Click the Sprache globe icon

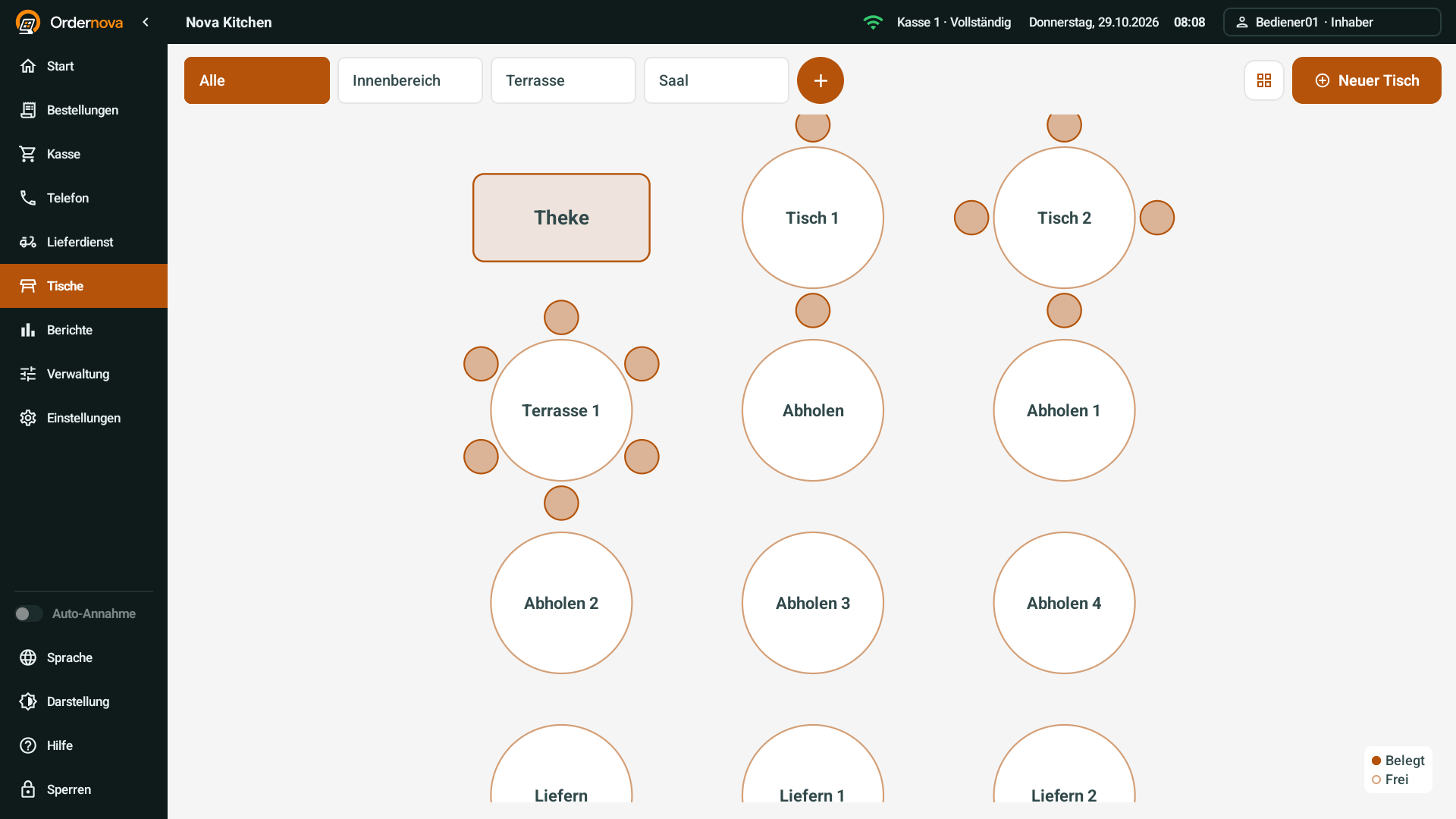coord(28,657)
